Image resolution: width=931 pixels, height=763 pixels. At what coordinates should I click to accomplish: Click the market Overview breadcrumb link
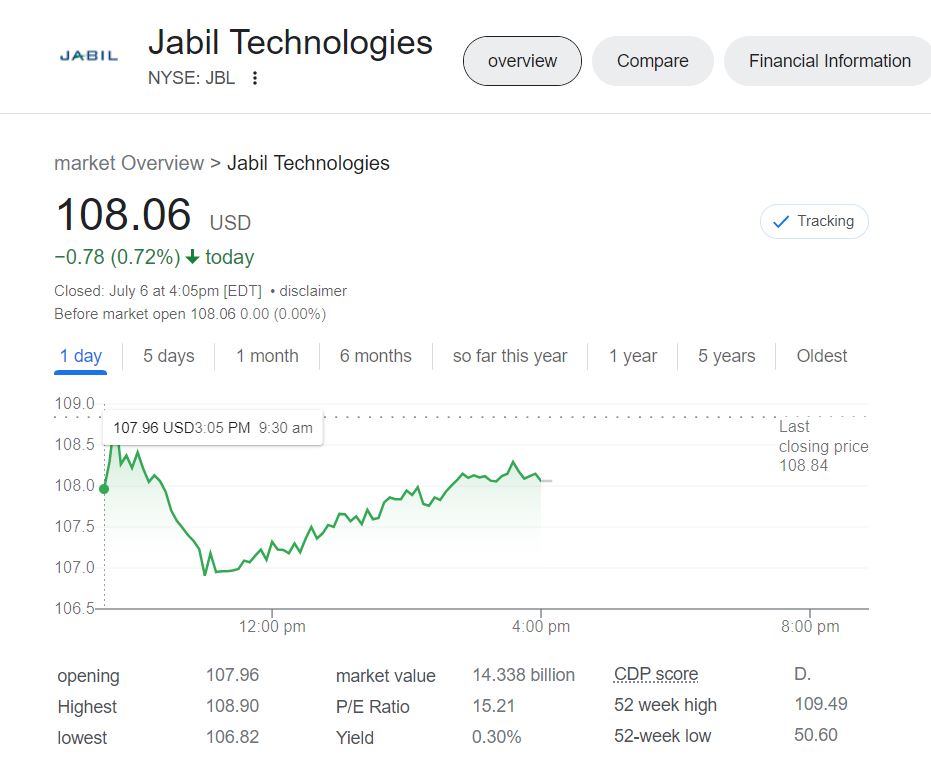point(128,163)
